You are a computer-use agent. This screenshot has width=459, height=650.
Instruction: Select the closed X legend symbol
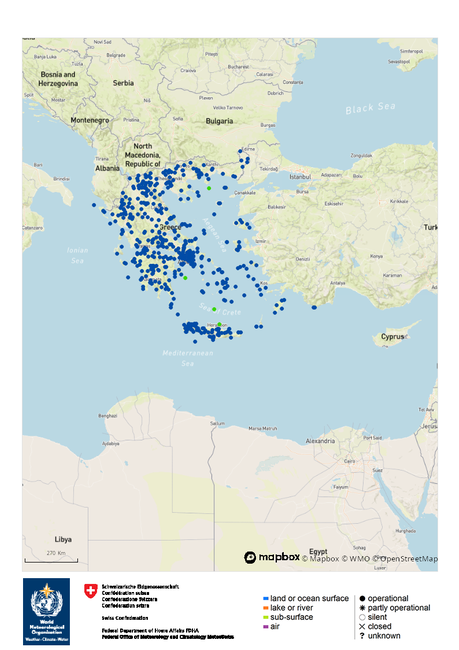point(362,626)
